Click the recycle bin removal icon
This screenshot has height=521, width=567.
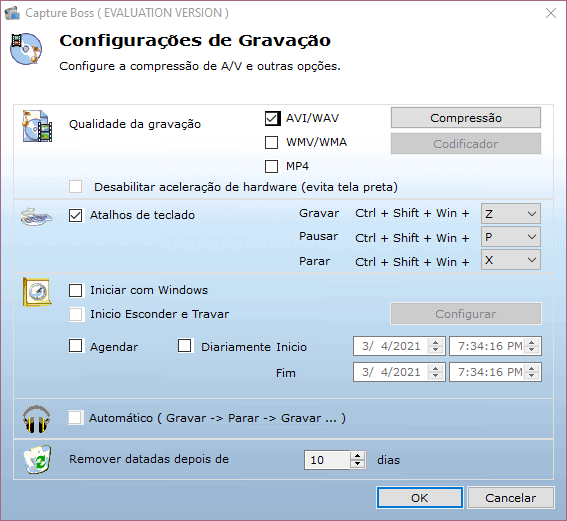38,460
